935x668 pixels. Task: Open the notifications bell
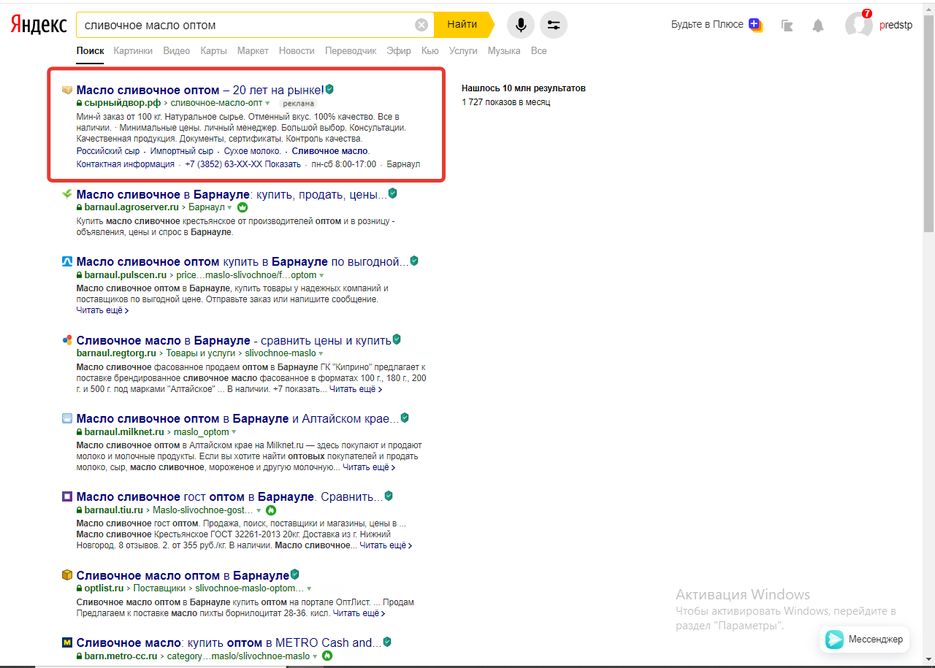(818, 25)
